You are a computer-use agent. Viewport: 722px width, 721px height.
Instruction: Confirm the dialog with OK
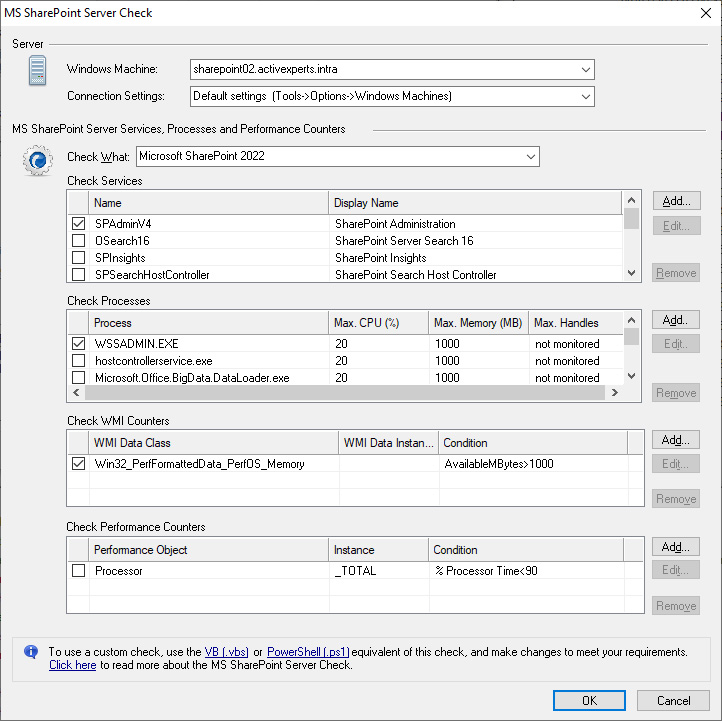tap(589, 700)
